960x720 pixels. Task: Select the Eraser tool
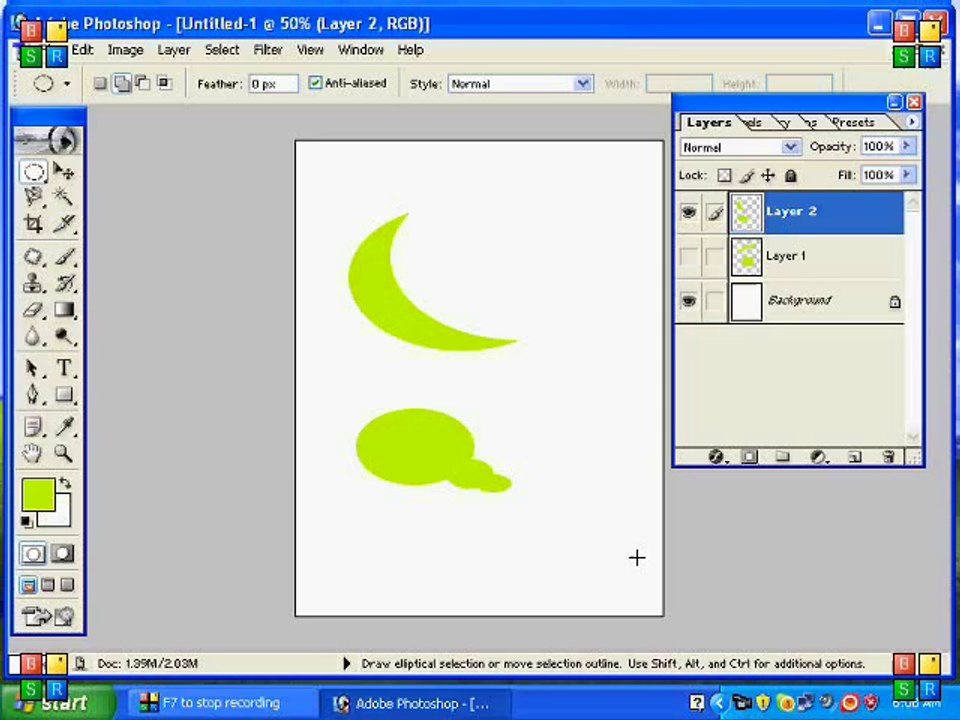pyautogui.click(x=33, y=310)
